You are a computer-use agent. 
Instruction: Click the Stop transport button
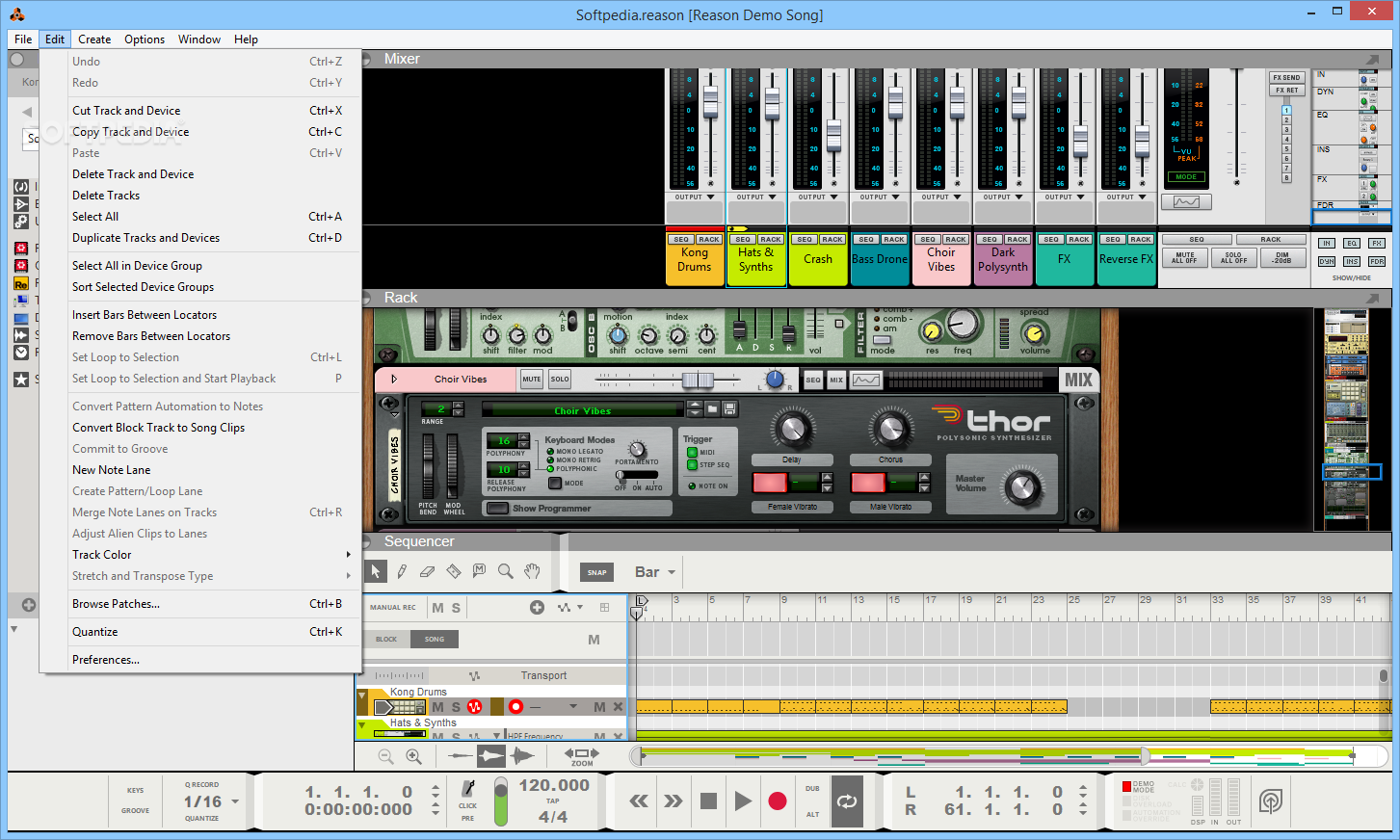[x=708, y=801]
